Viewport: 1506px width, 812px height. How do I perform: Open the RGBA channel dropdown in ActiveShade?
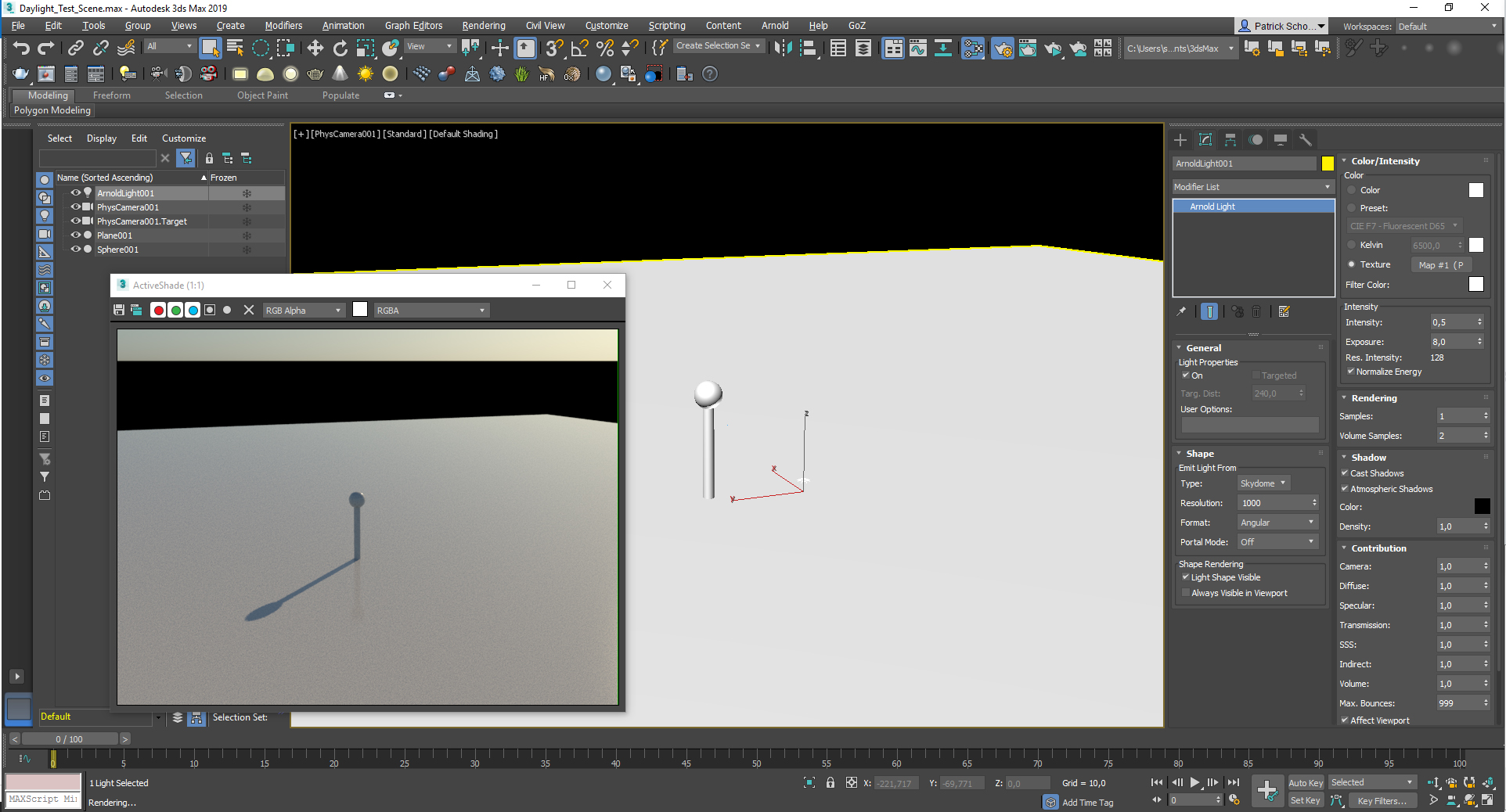(x=431, y=310)
